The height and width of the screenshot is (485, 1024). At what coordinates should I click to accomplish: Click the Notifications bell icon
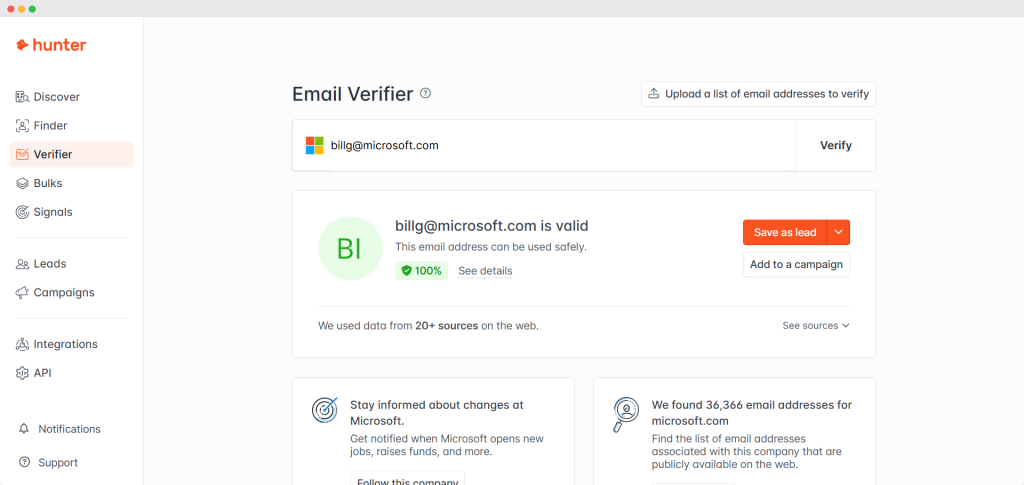click(x=24, y=429)
